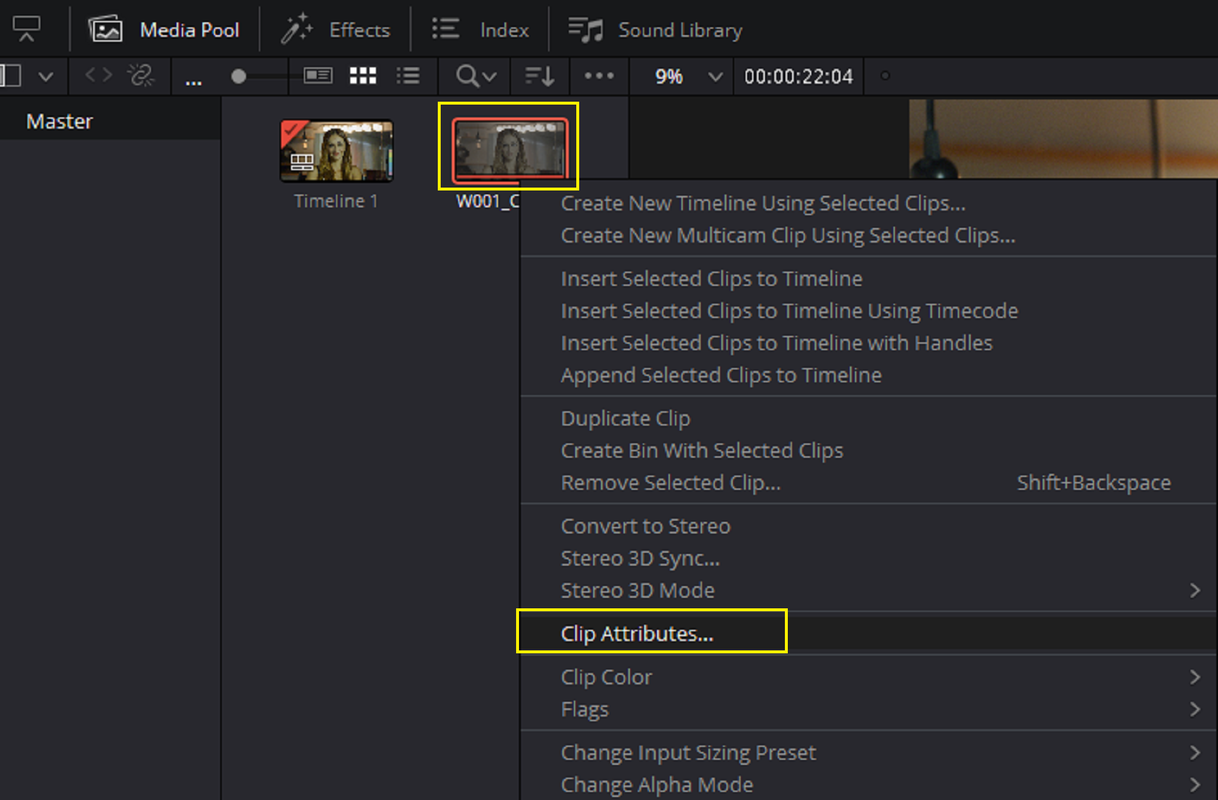This screenshot has height=800, width=1218.
Task: Switch to metadata view icon
Action: point(318,76)
